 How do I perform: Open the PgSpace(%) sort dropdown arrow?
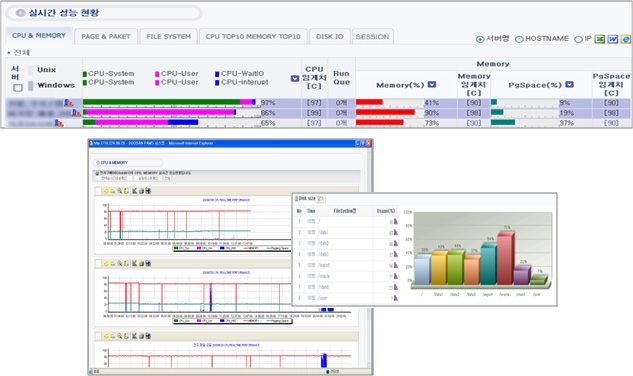pyautogui.click(x=570, y=84)
